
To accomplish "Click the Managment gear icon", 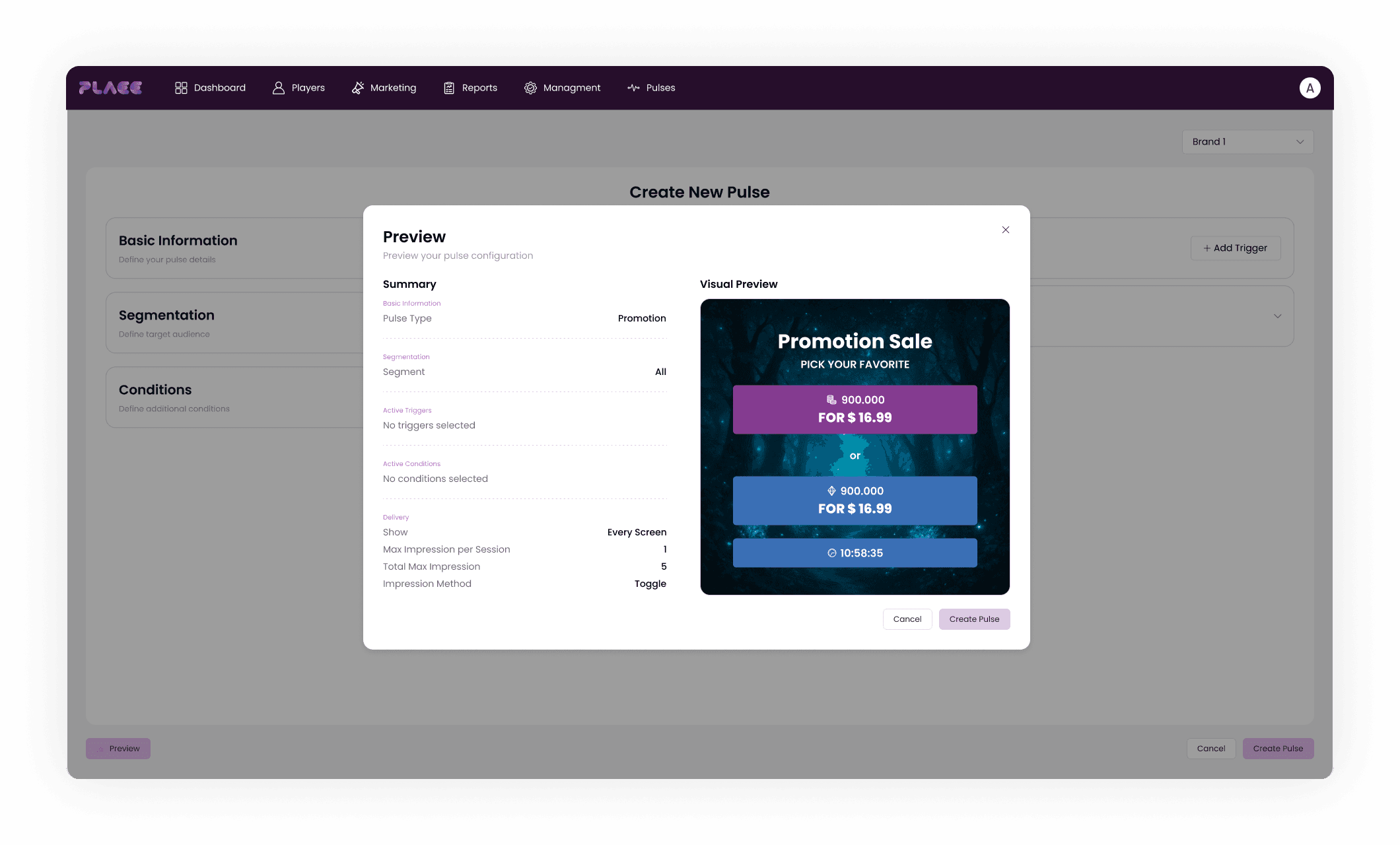I will tap(530, 88).
